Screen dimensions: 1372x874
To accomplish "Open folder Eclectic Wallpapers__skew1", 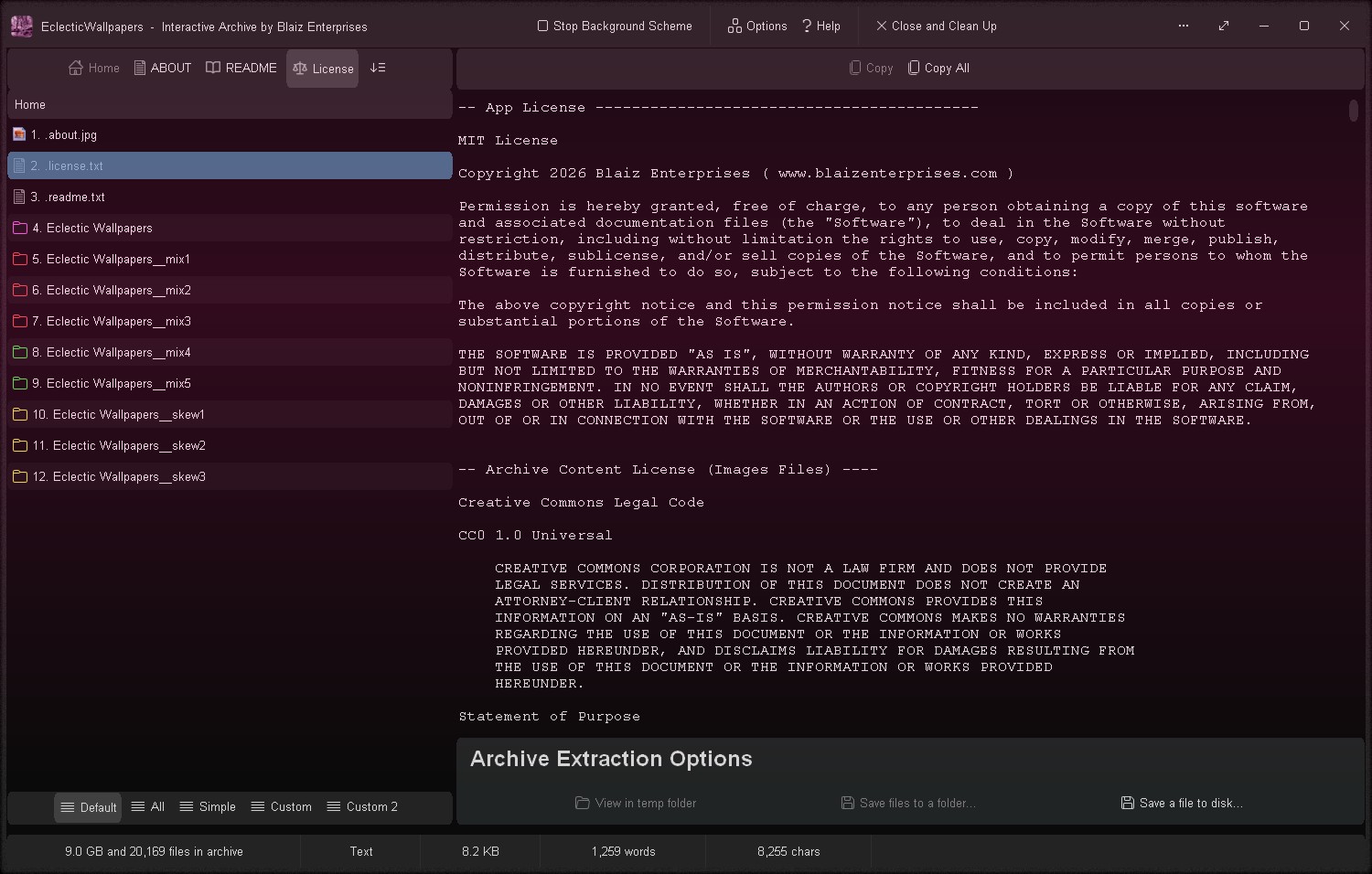I will [x=230, y=415].
